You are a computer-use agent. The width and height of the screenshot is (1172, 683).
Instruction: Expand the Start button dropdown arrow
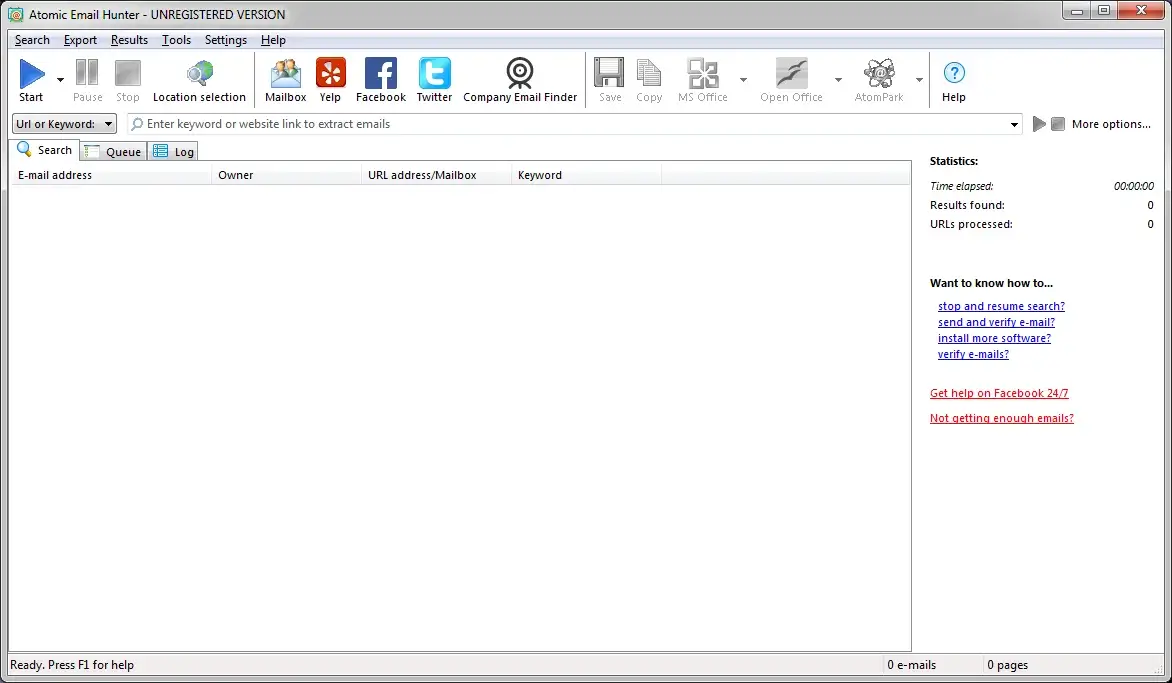[58, 79]
